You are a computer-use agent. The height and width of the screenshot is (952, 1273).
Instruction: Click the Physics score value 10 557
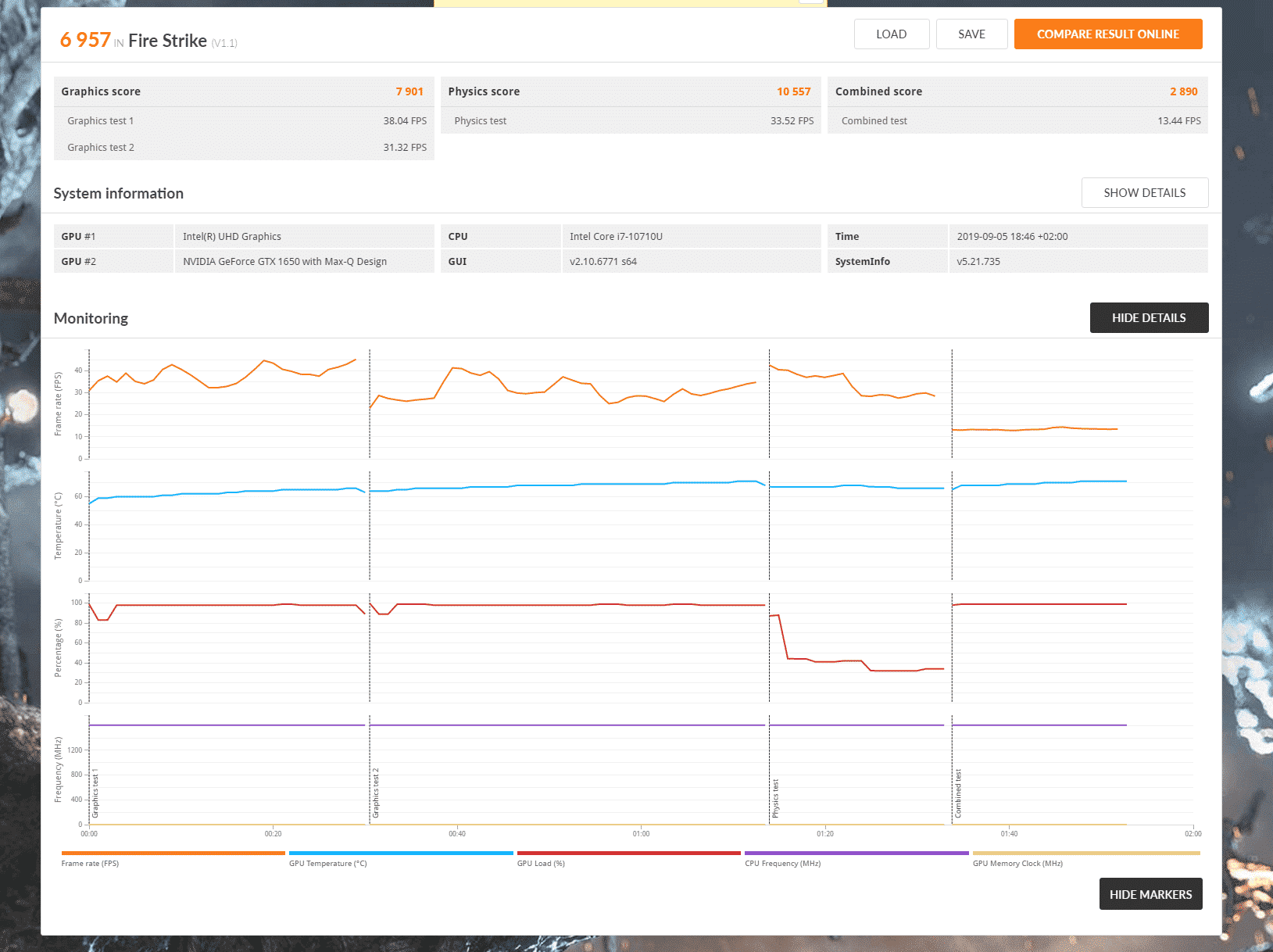tap(793, 91)
